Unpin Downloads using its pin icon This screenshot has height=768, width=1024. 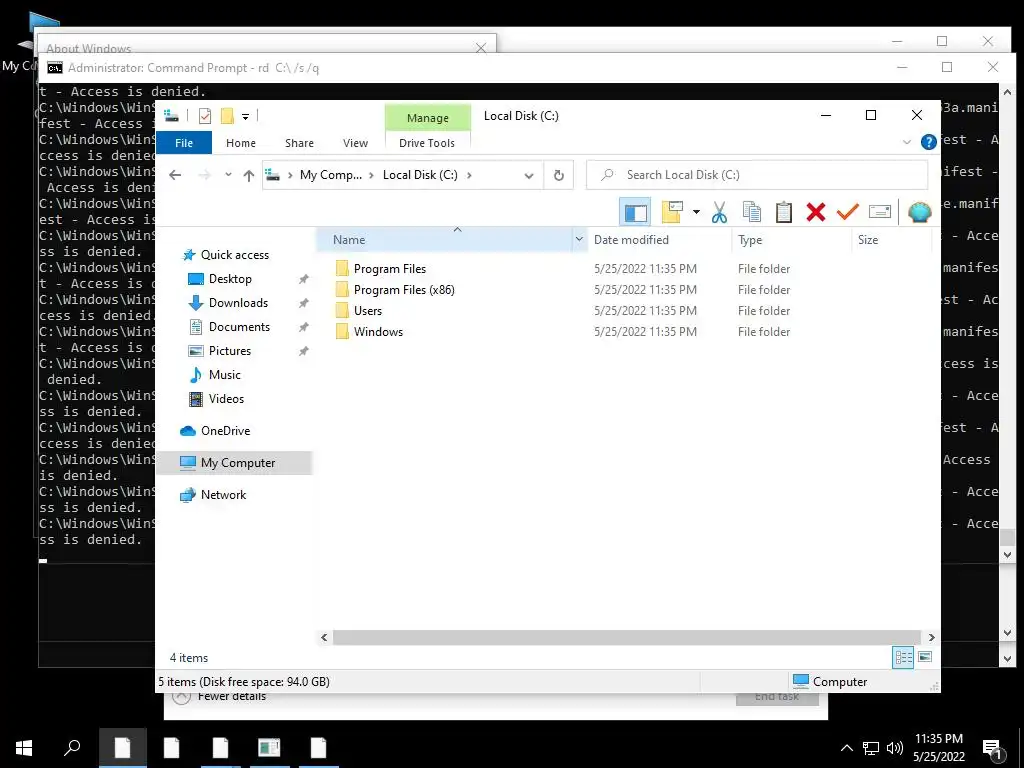(x=304, y=303)
